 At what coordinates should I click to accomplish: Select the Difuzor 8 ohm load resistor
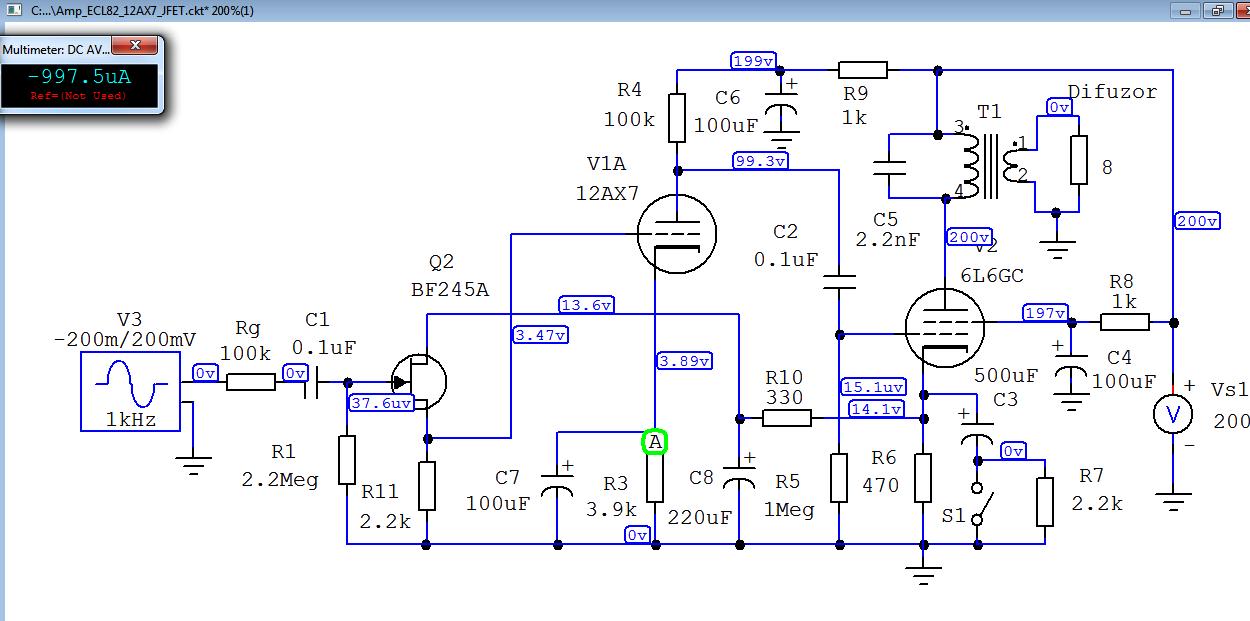click(1078, 160)
